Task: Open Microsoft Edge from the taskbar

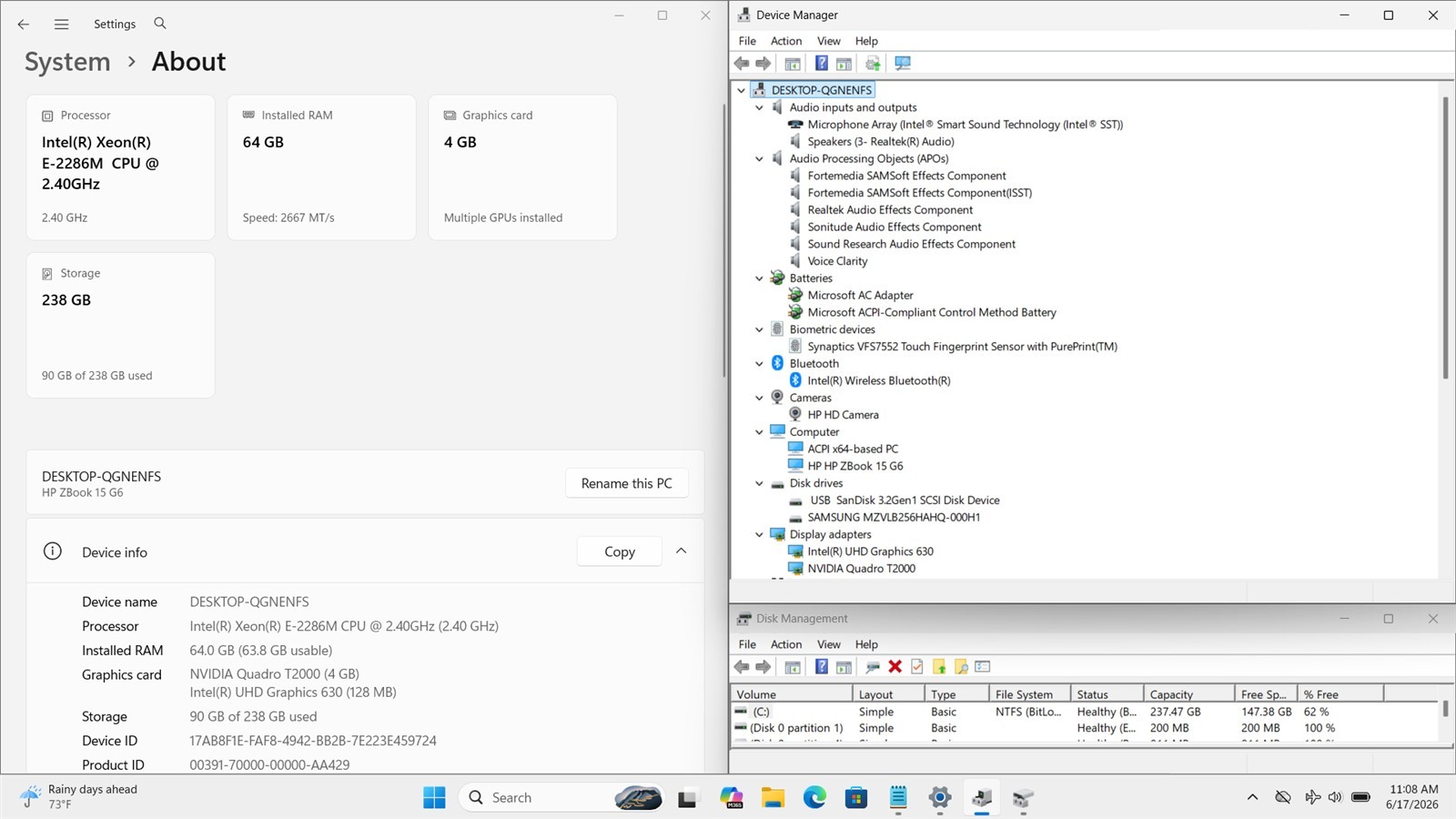Action: click(814, 798)
